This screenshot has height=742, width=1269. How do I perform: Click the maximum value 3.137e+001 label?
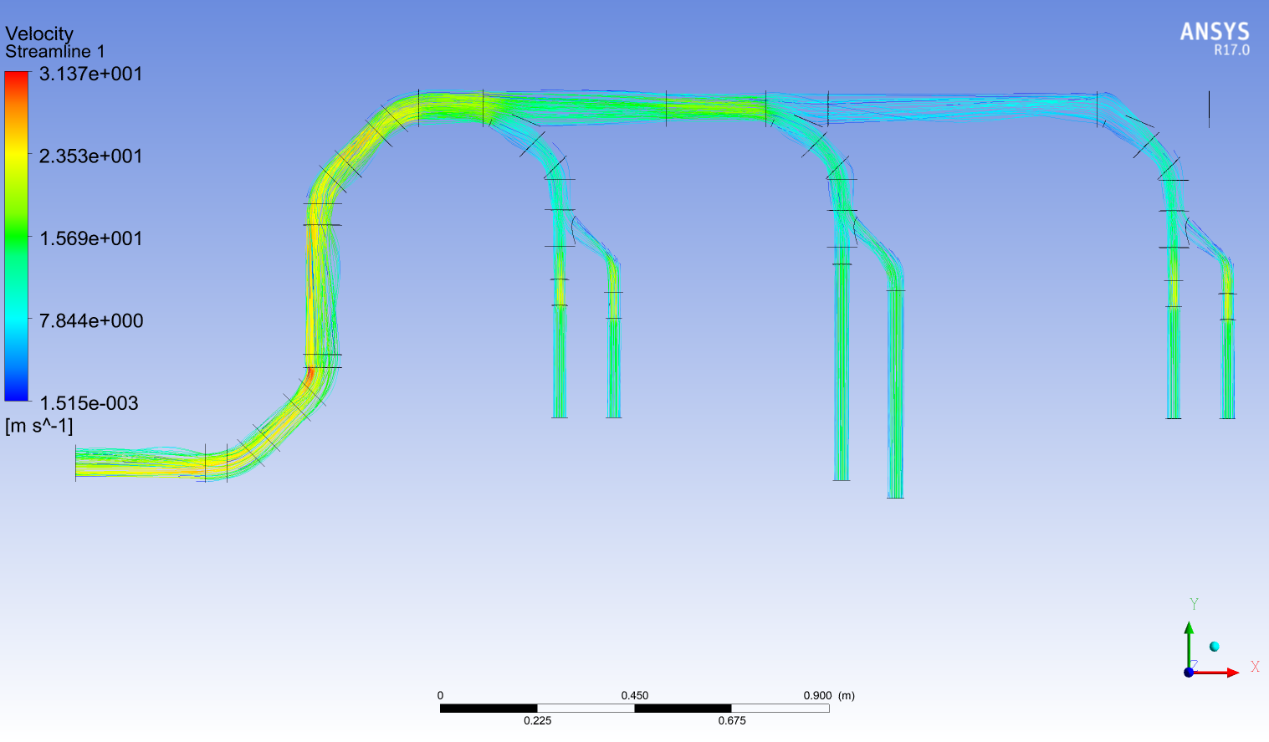[x=88, y=74]
